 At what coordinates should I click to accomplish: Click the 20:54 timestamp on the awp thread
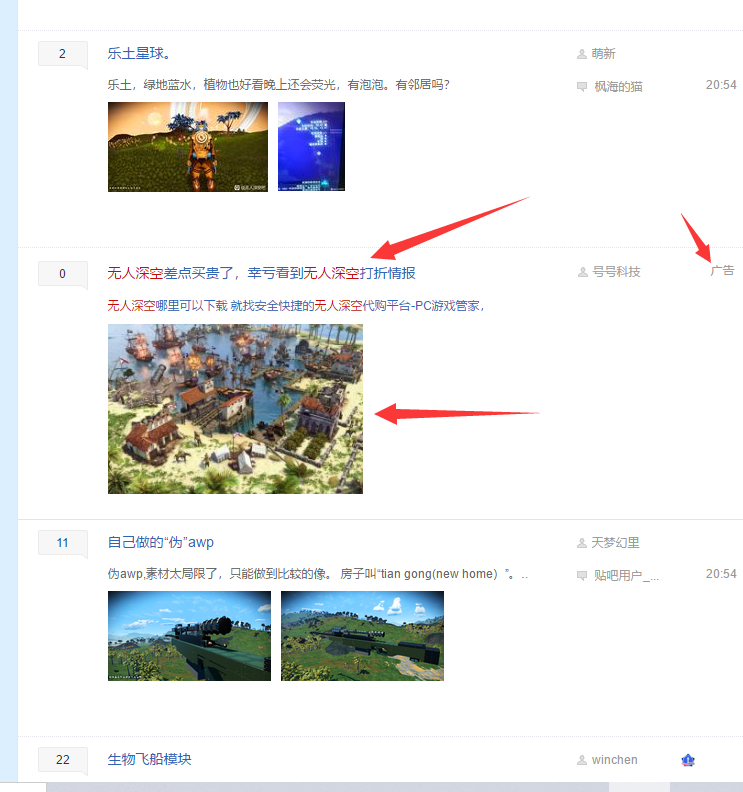[721, 574]
